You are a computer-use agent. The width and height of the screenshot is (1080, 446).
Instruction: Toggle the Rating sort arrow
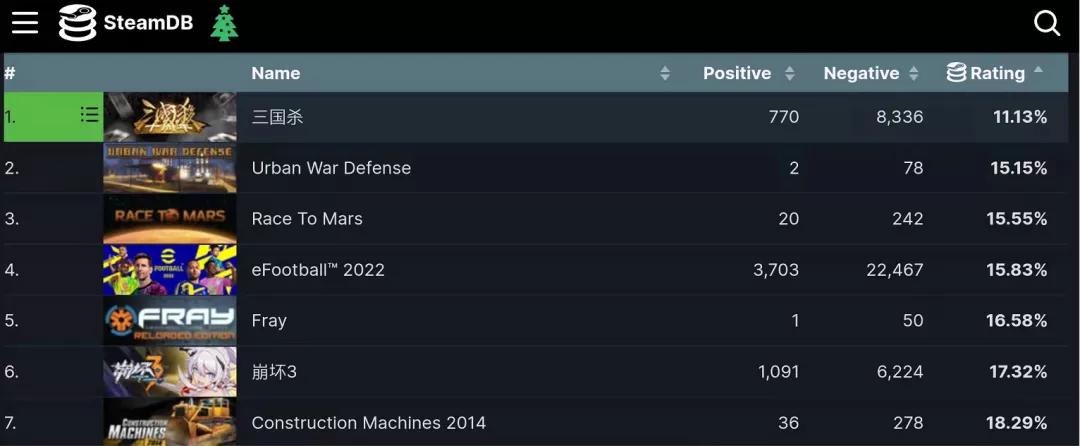[1038, 71]
